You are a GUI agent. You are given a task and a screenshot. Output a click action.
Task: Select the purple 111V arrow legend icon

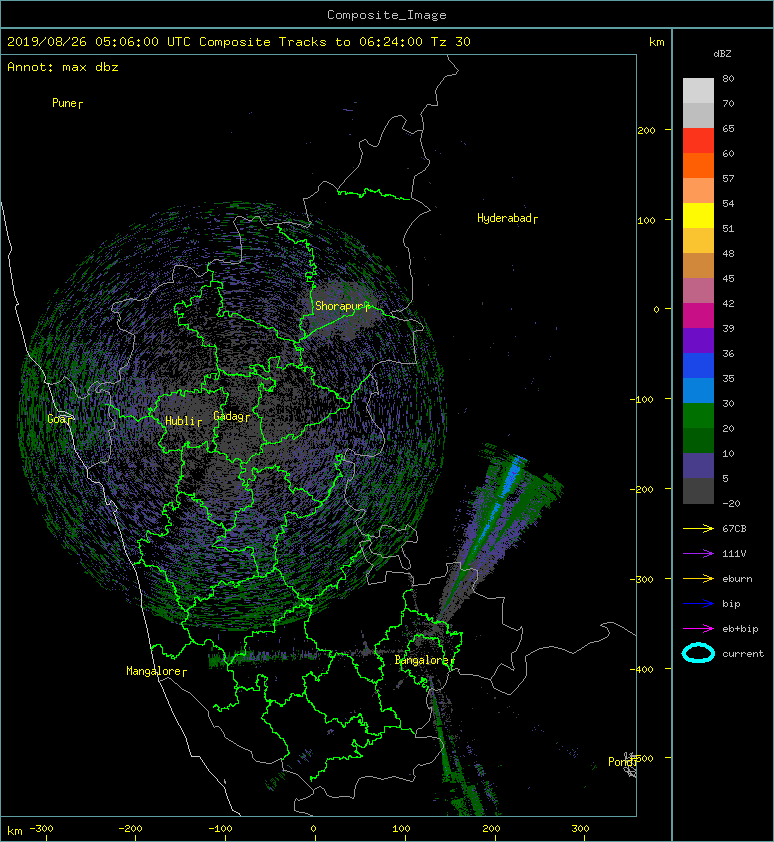tap(698, 554)
